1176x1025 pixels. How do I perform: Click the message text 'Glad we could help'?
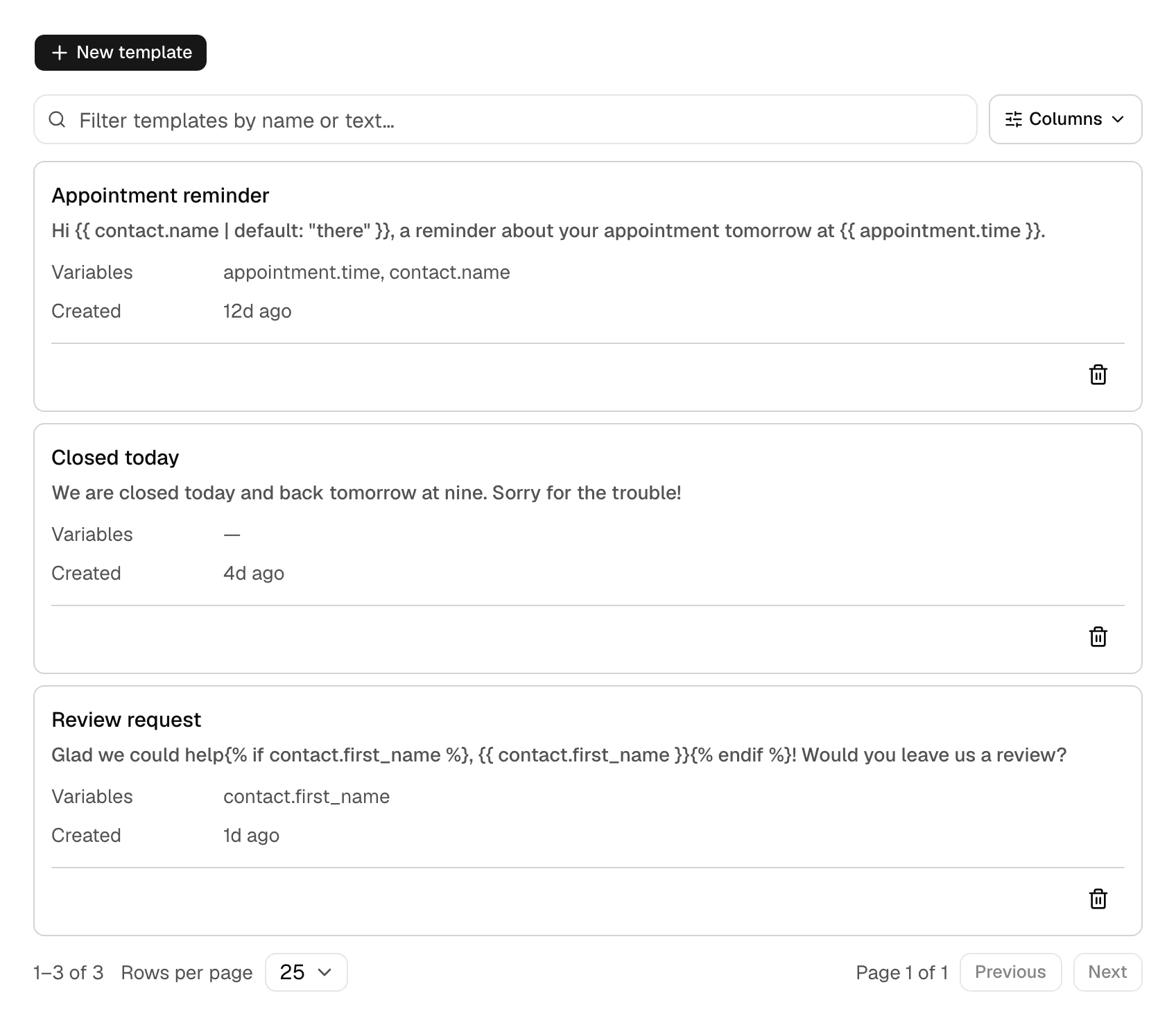pyautogui.click(x=559, y=755)
